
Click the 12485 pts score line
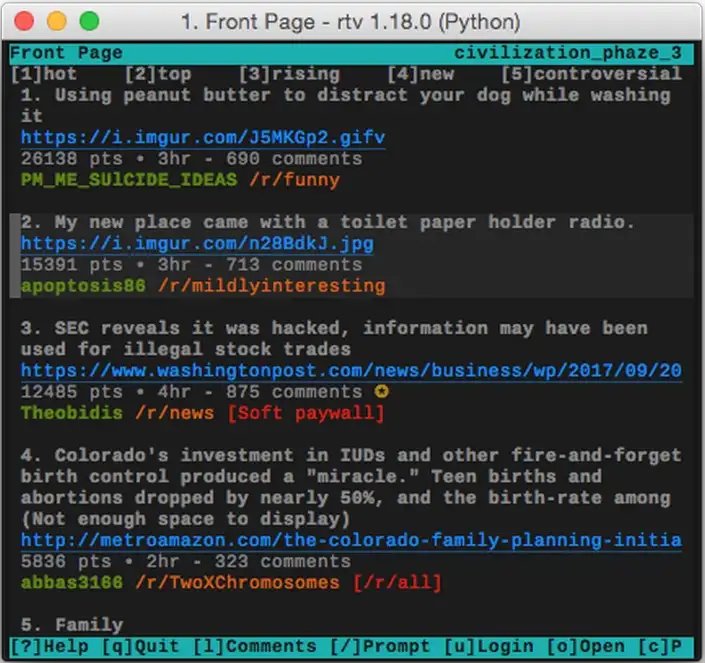pos(192,392)
